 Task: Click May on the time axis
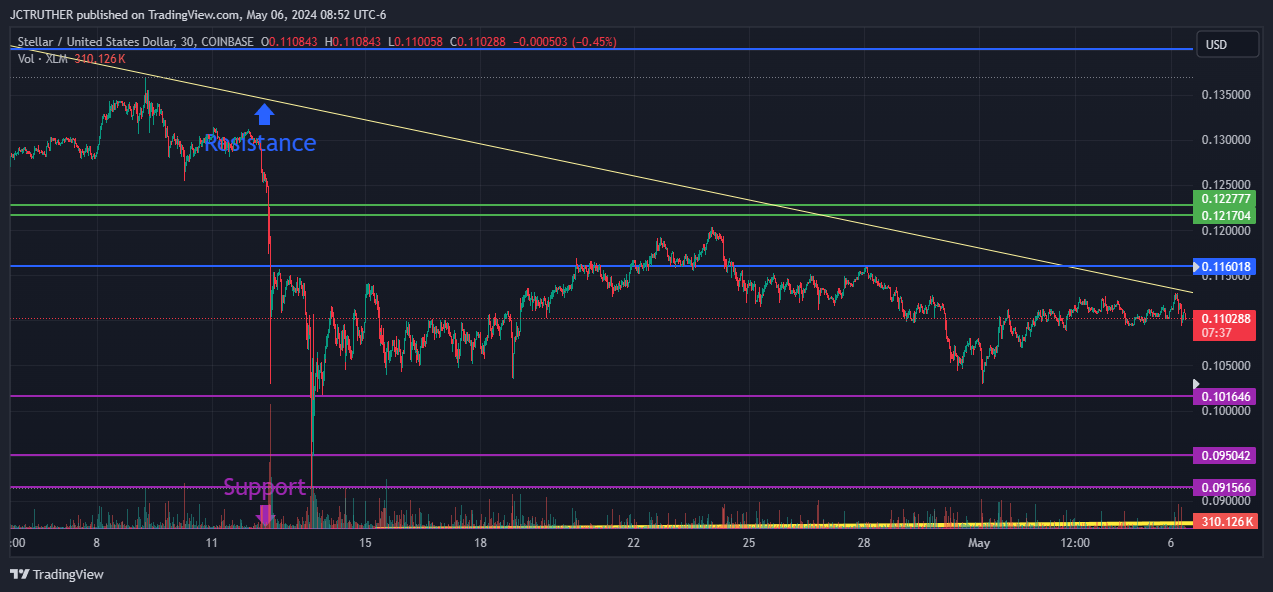coord(978,543)
